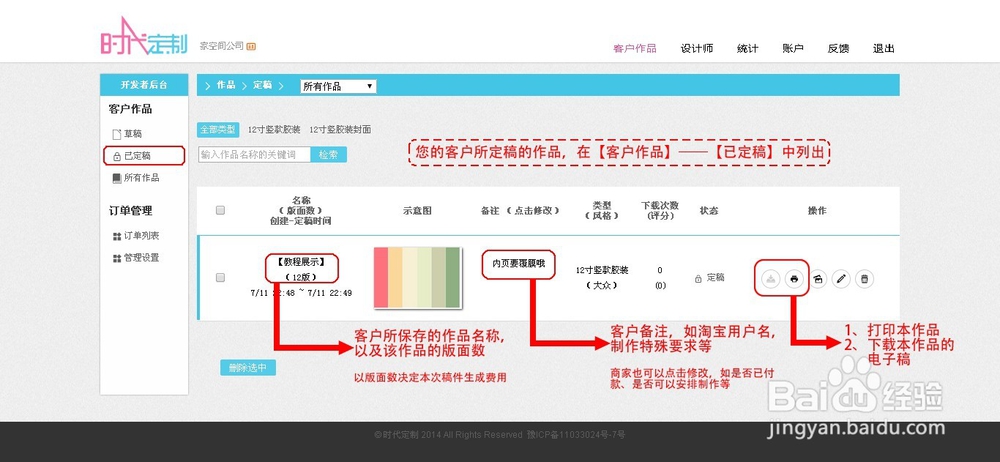Viewport: 1000px width, 462px height.
Task: Click the 下载次数 column header
Action: point(660,205)
